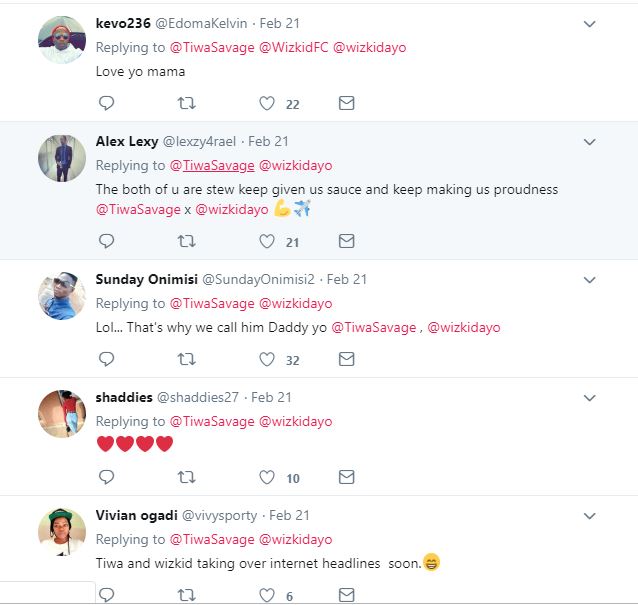Send shaddies' tweet via direct message
The image size is (638, 605).
[x=346, y=477]
